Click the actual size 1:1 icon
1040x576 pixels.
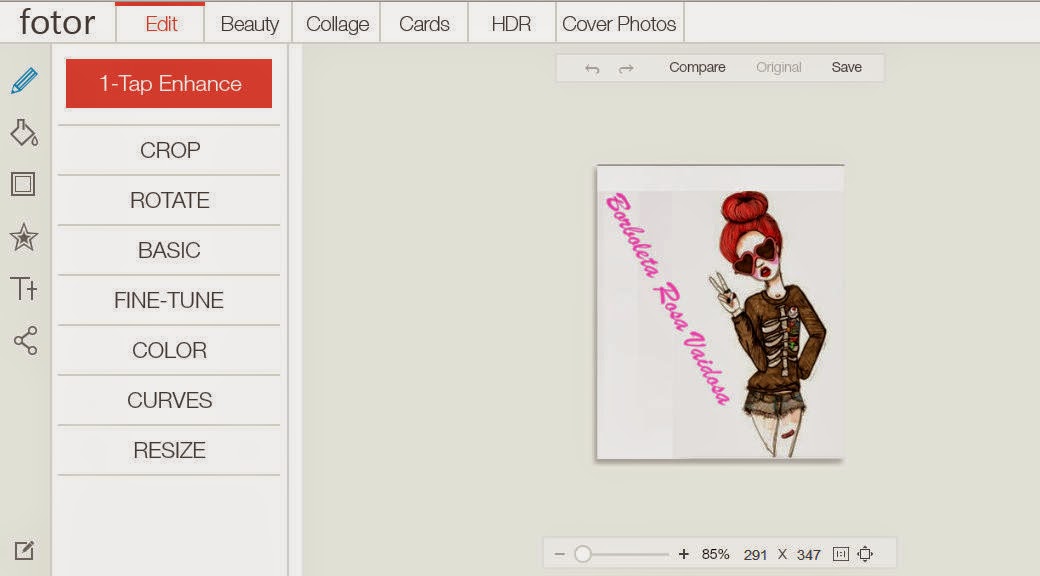pos(840,553)
